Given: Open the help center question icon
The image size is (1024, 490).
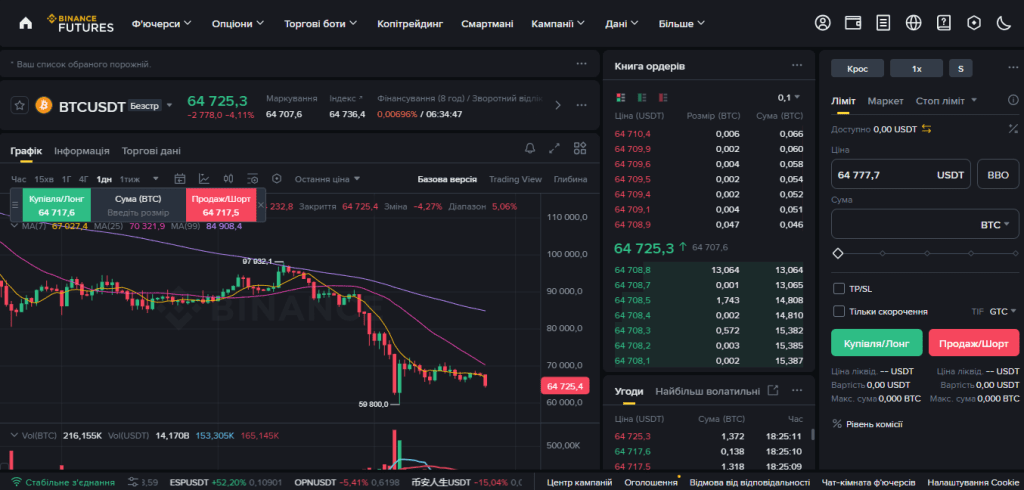Looking at the screenshot, I should 944,23.
